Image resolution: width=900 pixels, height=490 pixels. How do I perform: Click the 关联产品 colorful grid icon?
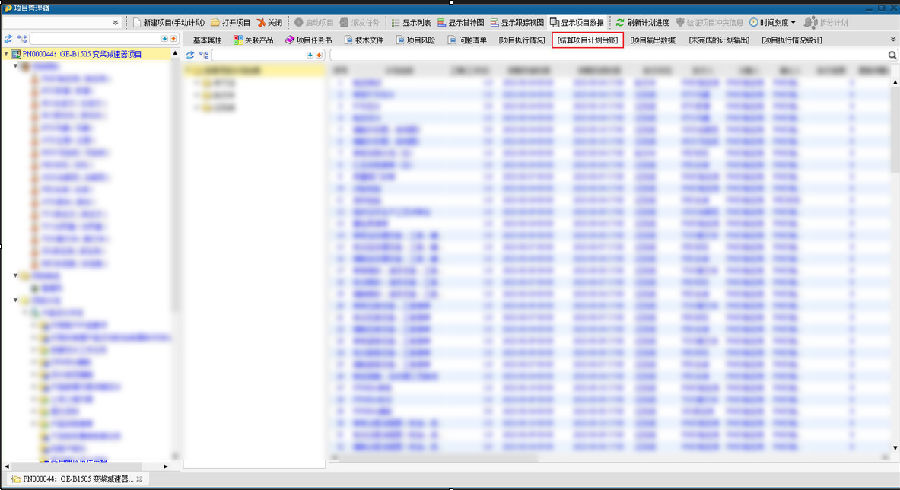pyautogui.click(x=238, y=40)
